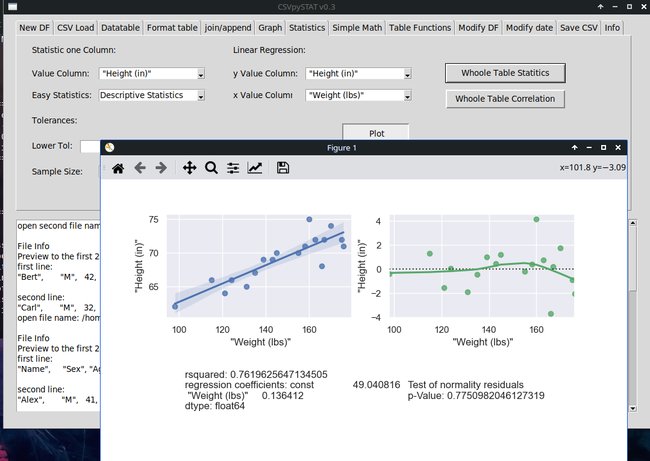Click the "Bert" line in the log output
This screenshot has height=461, width=650.
[58, 277]
